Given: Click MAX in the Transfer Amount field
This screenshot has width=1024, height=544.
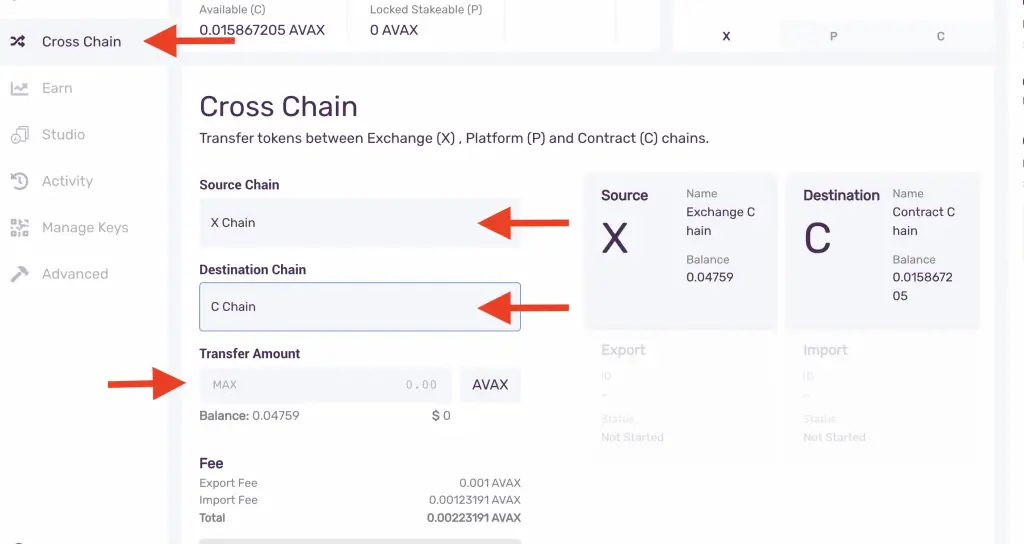Looking at the screenshot, I should coord(225,385).
